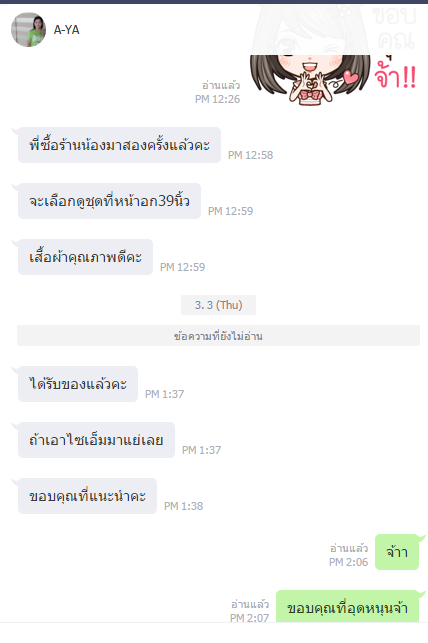Click the PM 2:06 read receipt label
The width and height of the screenshot is (428, 643).
349,548
